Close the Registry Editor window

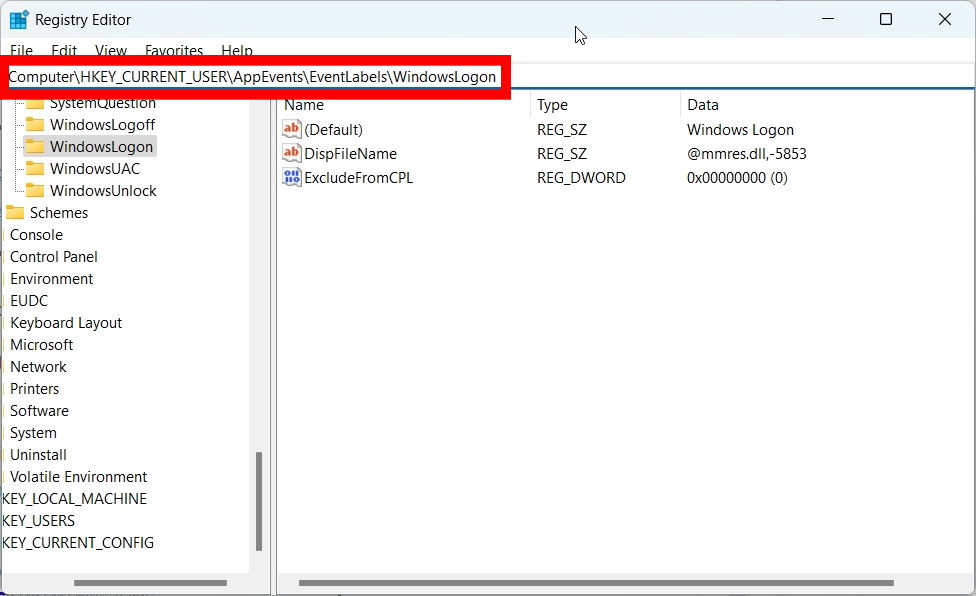point(945,19)
